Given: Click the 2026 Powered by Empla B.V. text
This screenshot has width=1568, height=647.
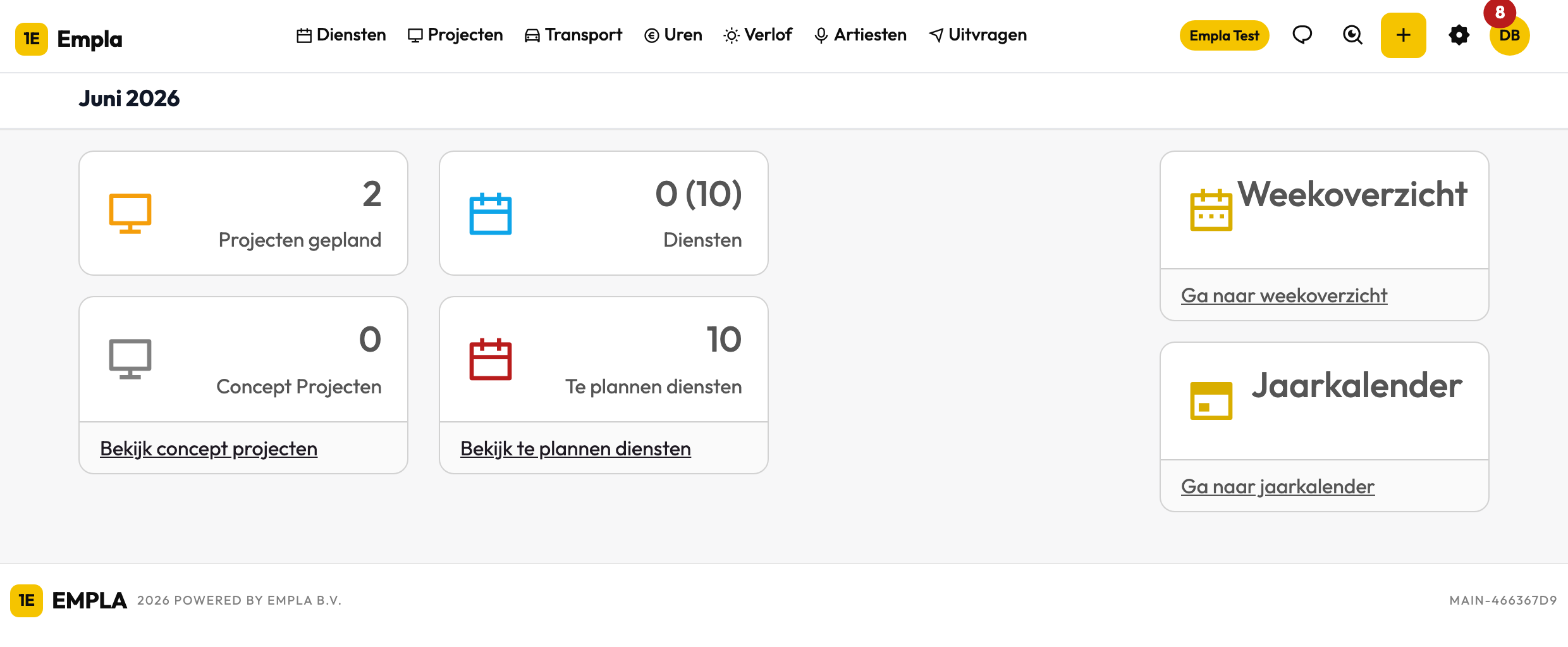Looking at the screenshot, I should [x=239, y=601].
